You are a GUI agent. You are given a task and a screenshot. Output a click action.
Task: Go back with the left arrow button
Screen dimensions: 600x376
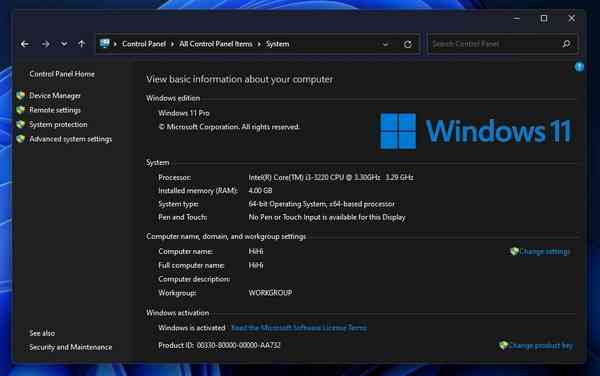click(x=25, y=44)
